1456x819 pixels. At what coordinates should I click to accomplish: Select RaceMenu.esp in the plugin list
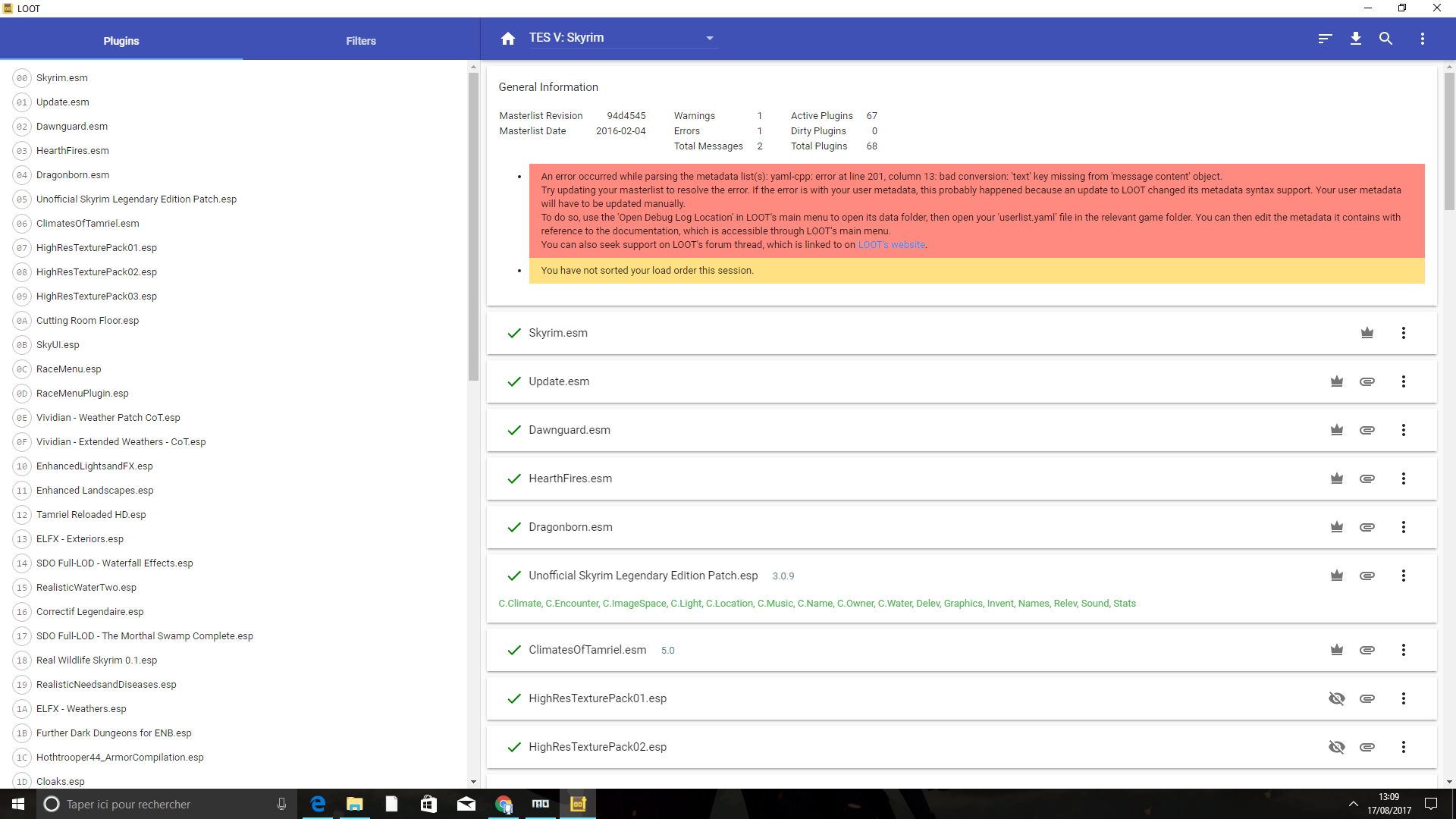[235, 369]
